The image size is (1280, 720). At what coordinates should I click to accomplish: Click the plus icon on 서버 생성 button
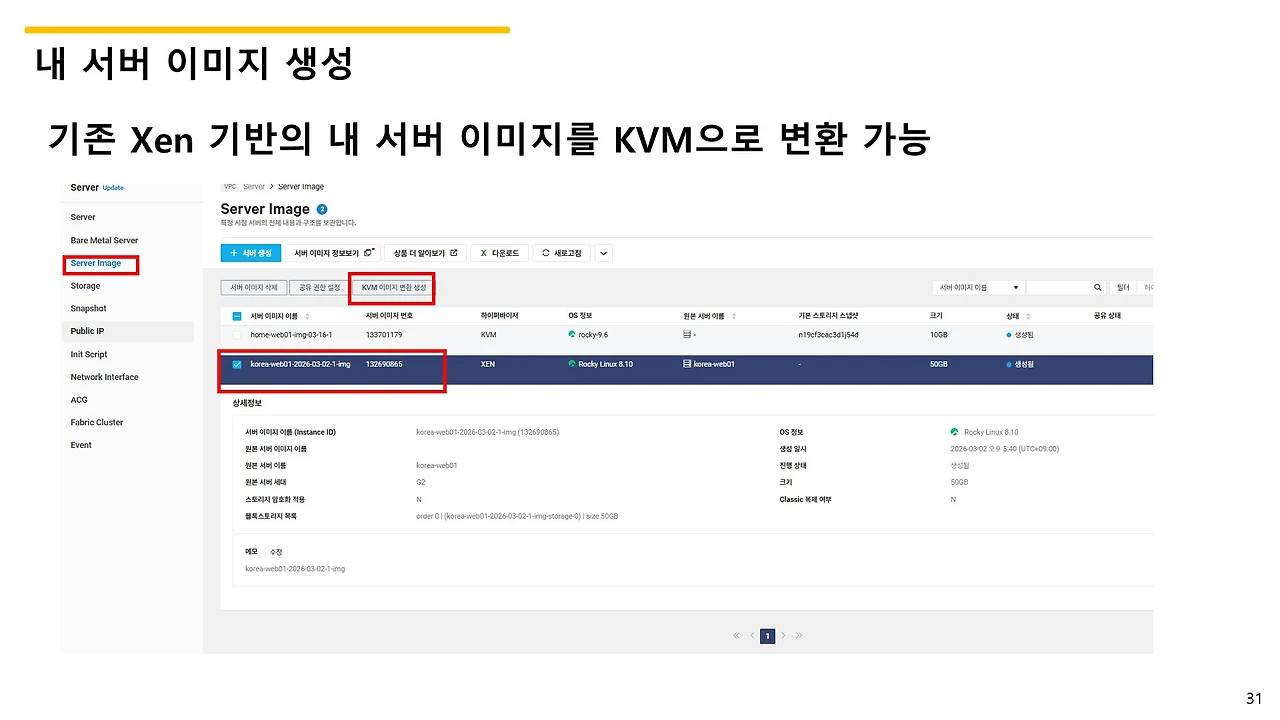[x=233, y=253]
